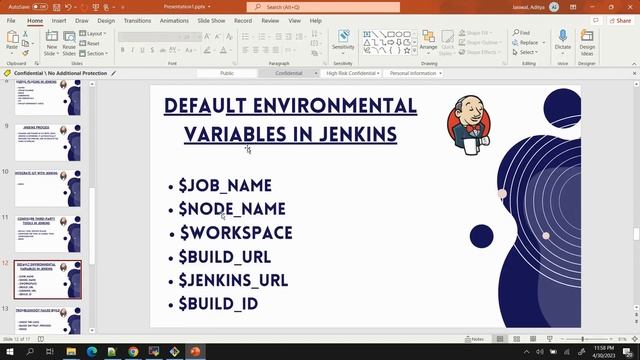Click the Share button
Screen dimensions: 640x360
click(620, 20)
